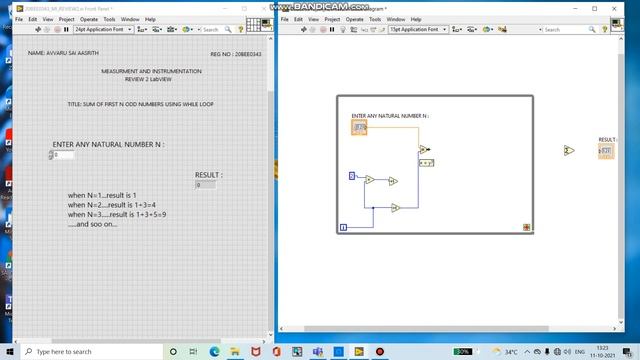
Task: Open Operate menu in the front panel window
Action: pos(89,19)
